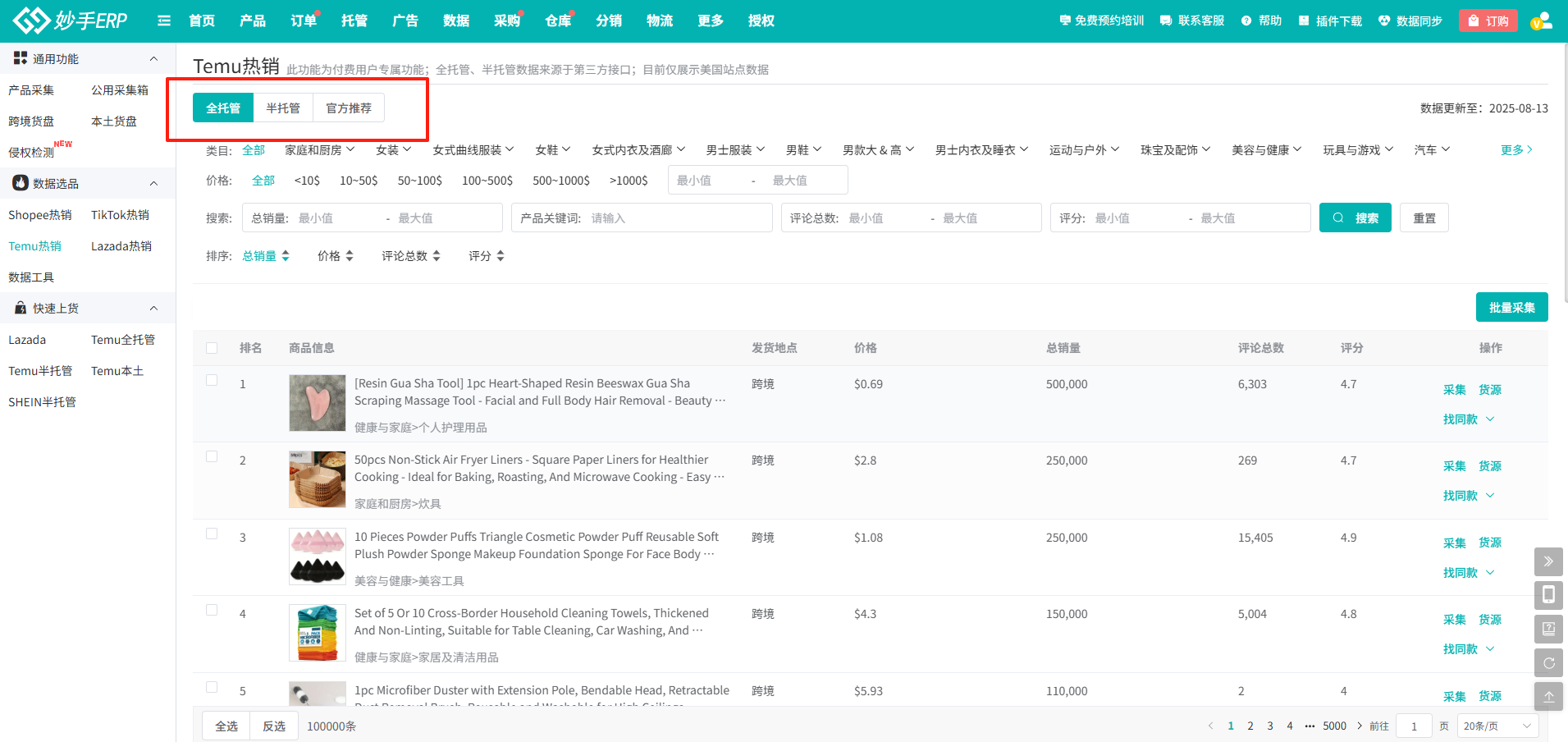This screenshot has height=742, width=1568.
Task: Click the 搜索 search button
Action: (1355, 218)
